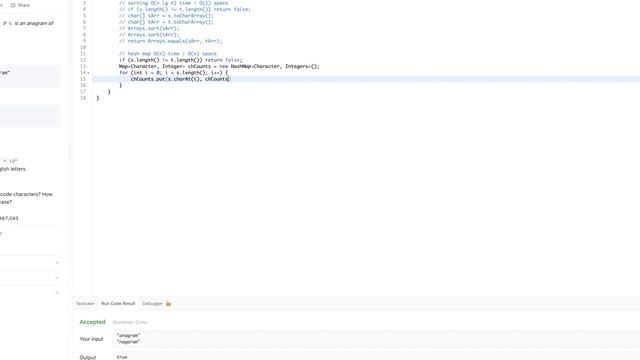
Task: Click the for (int i = 0 loop line
Action: click(x=173, y=73)
